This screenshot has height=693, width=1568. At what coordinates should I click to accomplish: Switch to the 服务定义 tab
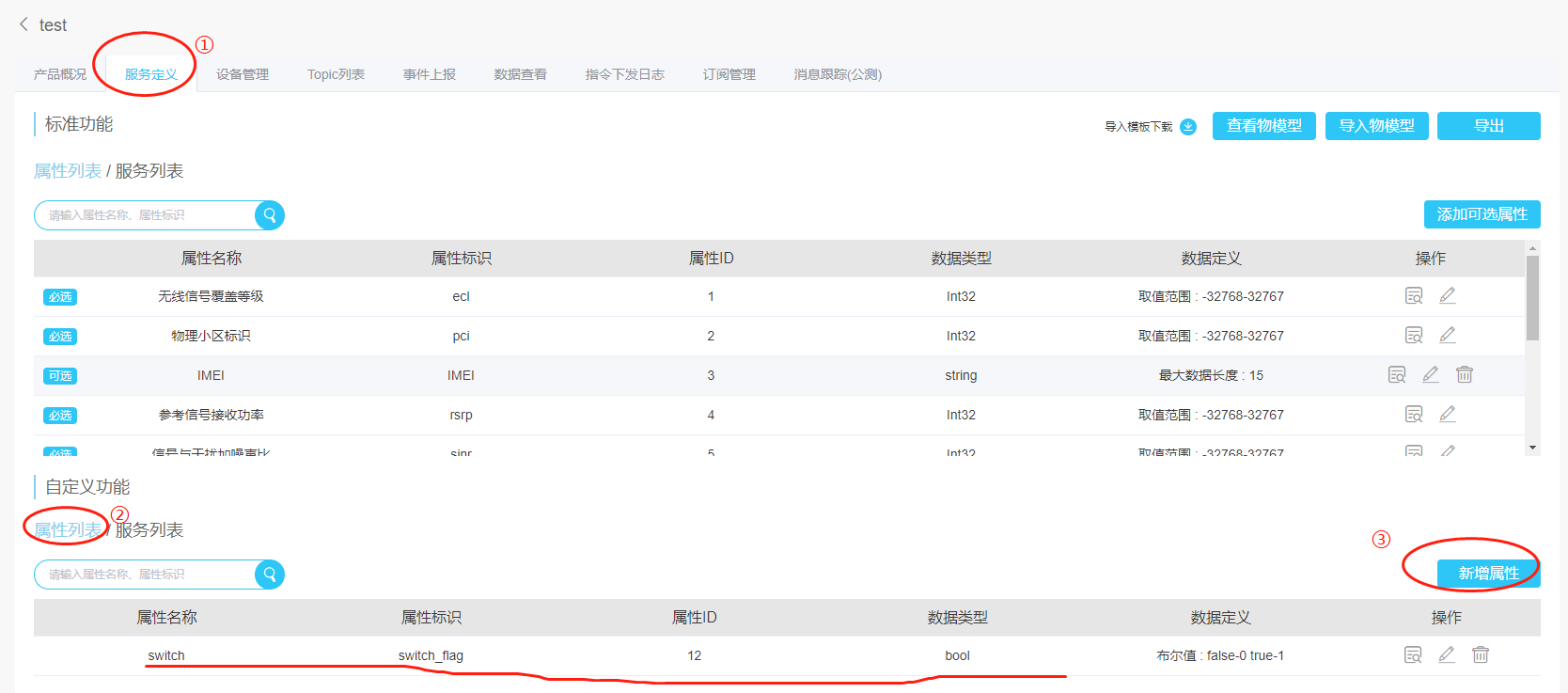coord(151,74)
